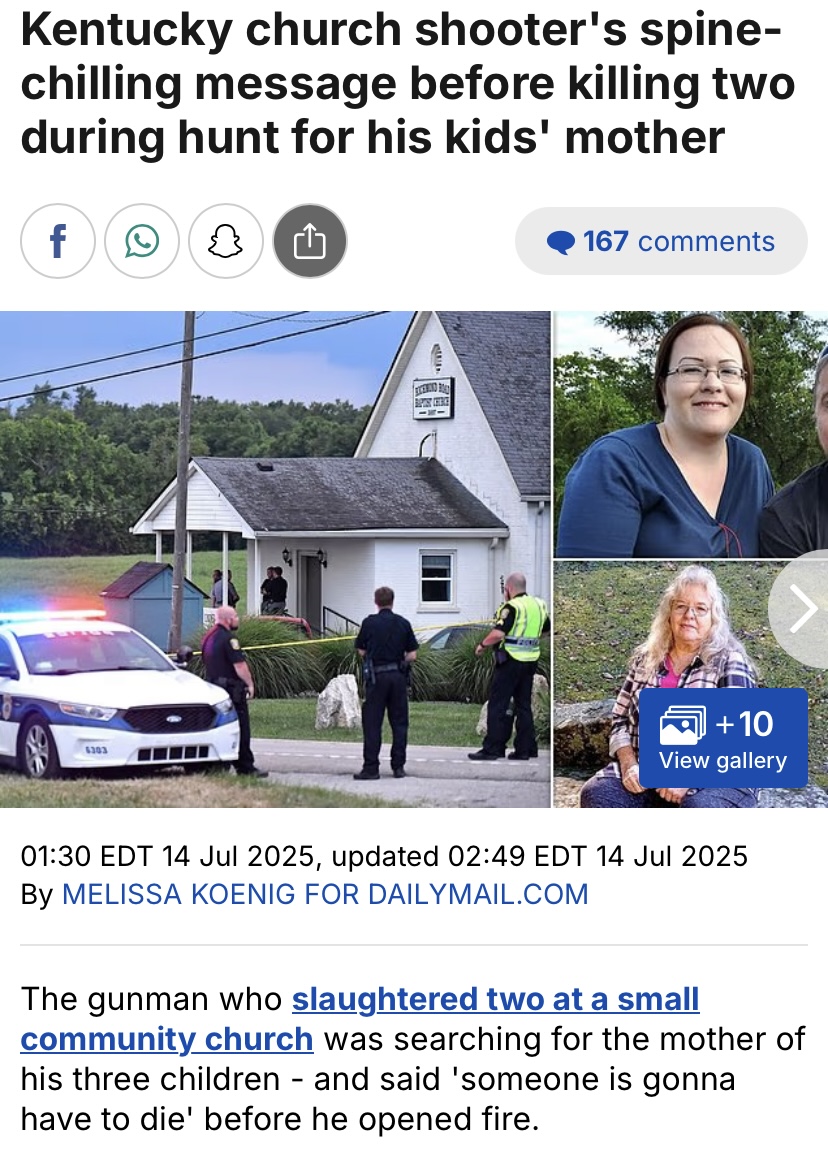Click the blue comment bubble icon

coord(561,242)
